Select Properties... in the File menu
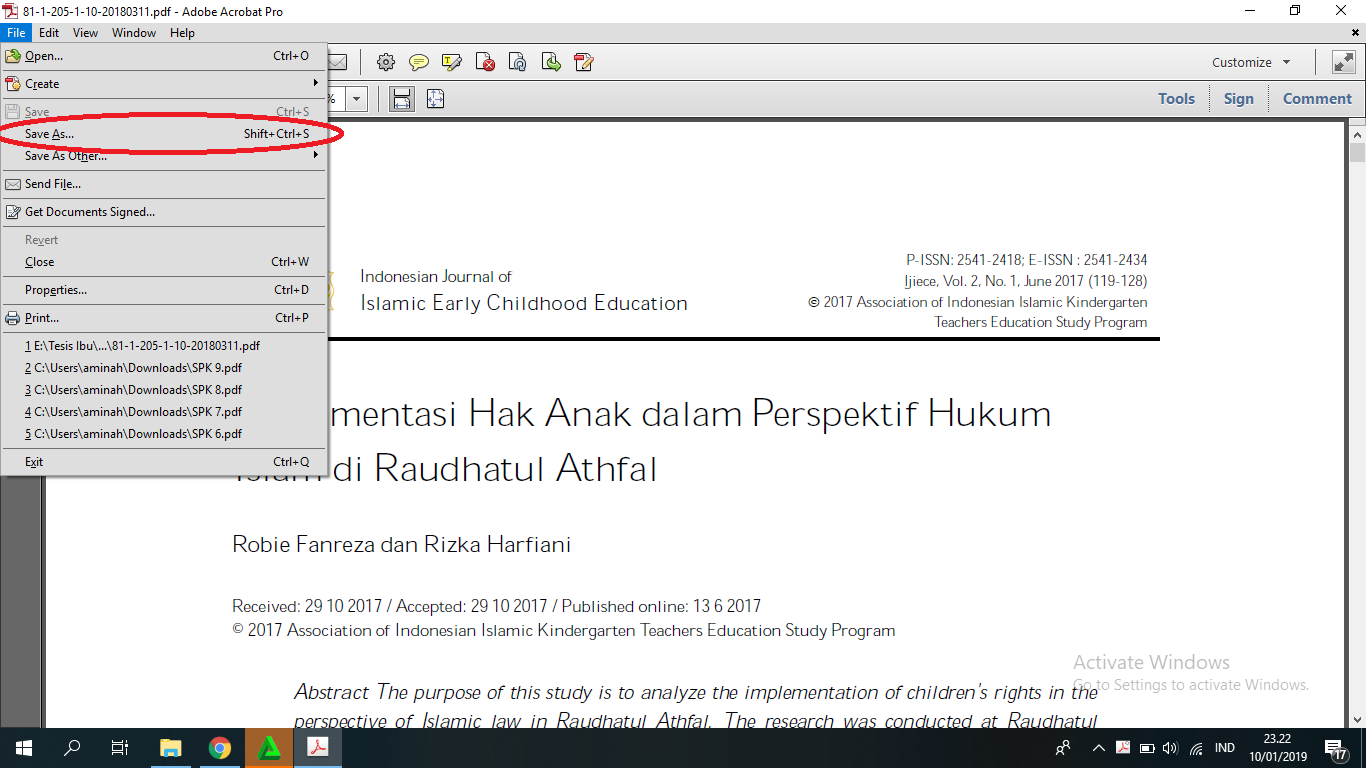 point(56,290)
